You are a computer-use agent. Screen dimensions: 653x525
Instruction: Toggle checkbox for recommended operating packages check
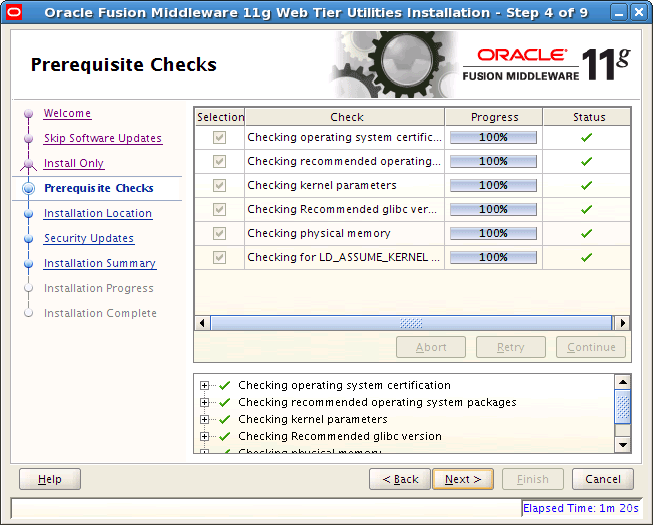click(x=219, y=162)
